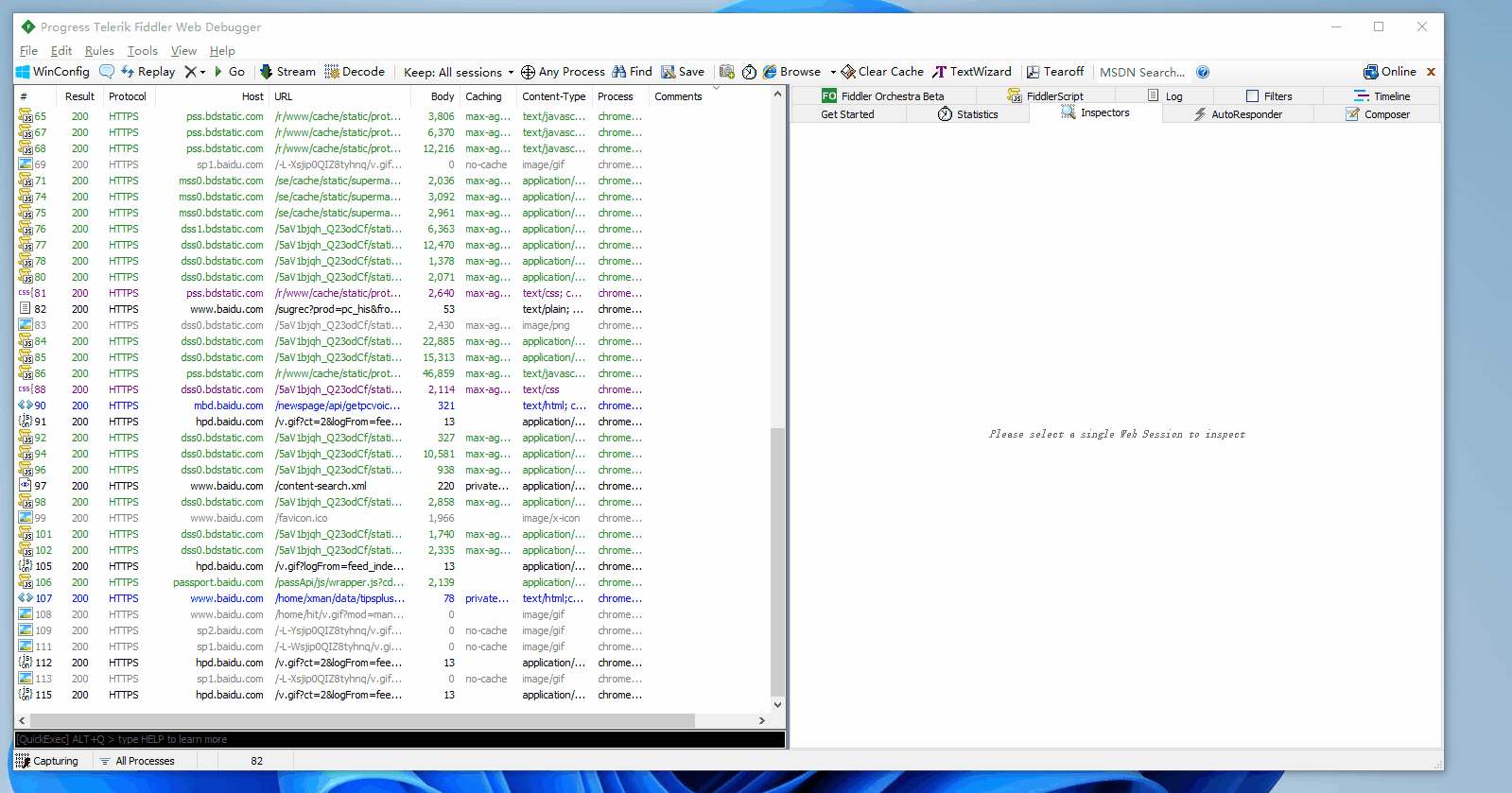Replay the selected sessions

[148, 72]
